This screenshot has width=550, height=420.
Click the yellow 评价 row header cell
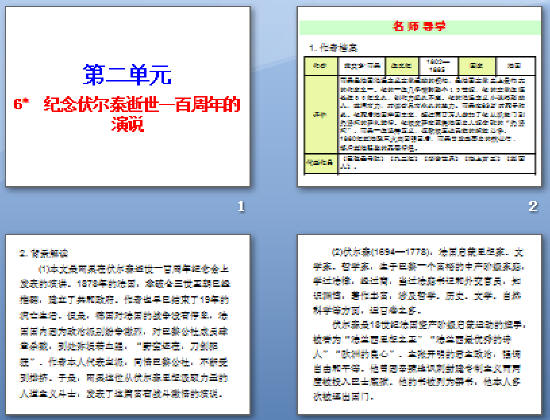pyautogui.click(x=321, y=115)
